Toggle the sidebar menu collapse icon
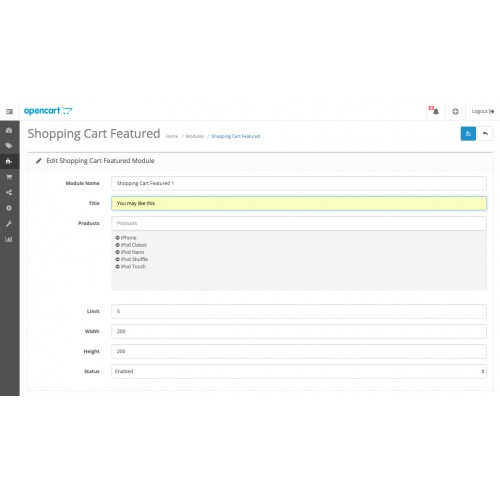500x500 pixels. point(9,111)
